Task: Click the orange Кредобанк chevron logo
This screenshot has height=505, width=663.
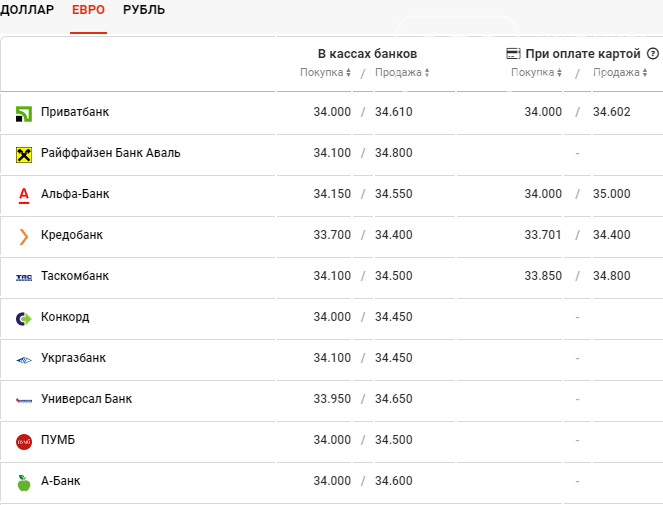Action: click(24, 236)
